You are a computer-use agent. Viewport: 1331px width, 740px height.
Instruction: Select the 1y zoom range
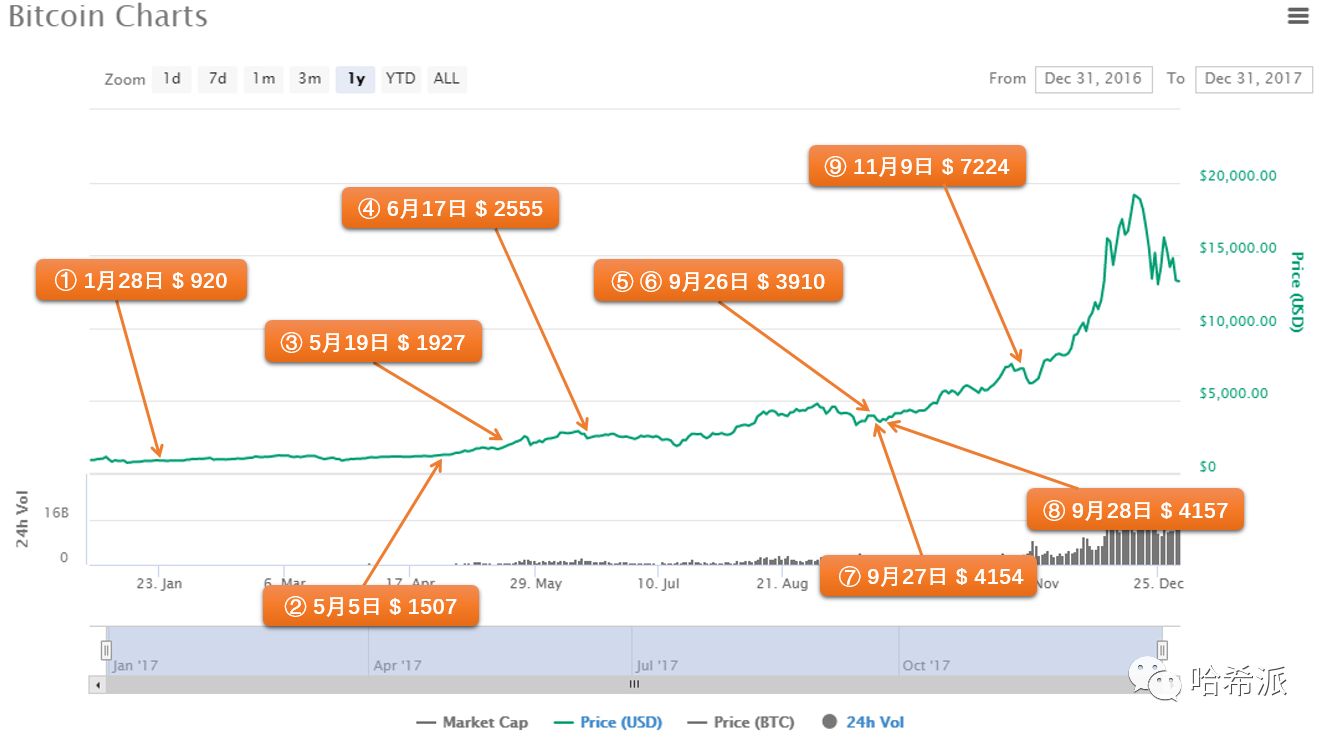point(355,79)
